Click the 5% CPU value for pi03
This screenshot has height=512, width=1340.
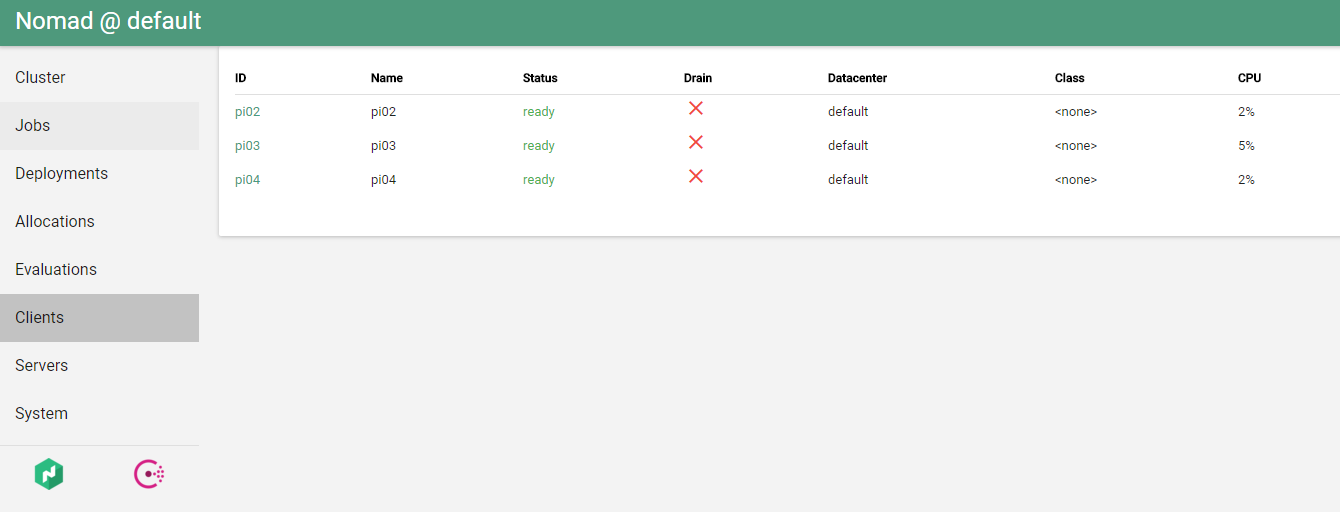coord(1246,146)
